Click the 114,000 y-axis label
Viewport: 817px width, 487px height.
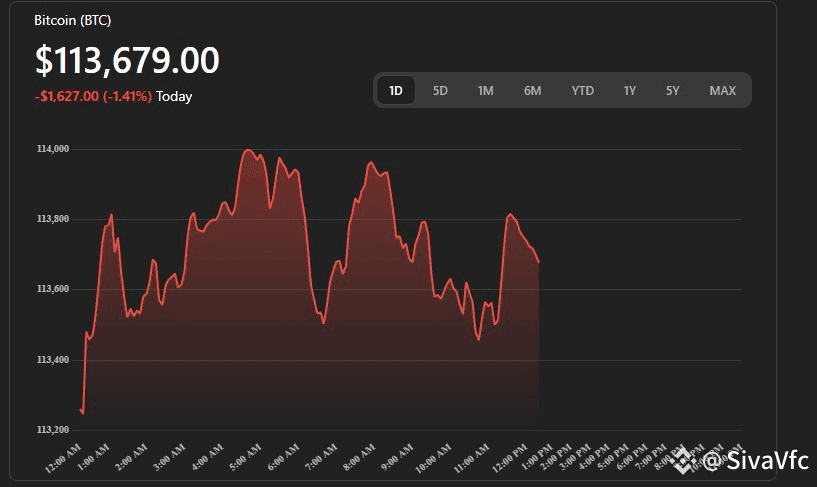tap(53, 149)
